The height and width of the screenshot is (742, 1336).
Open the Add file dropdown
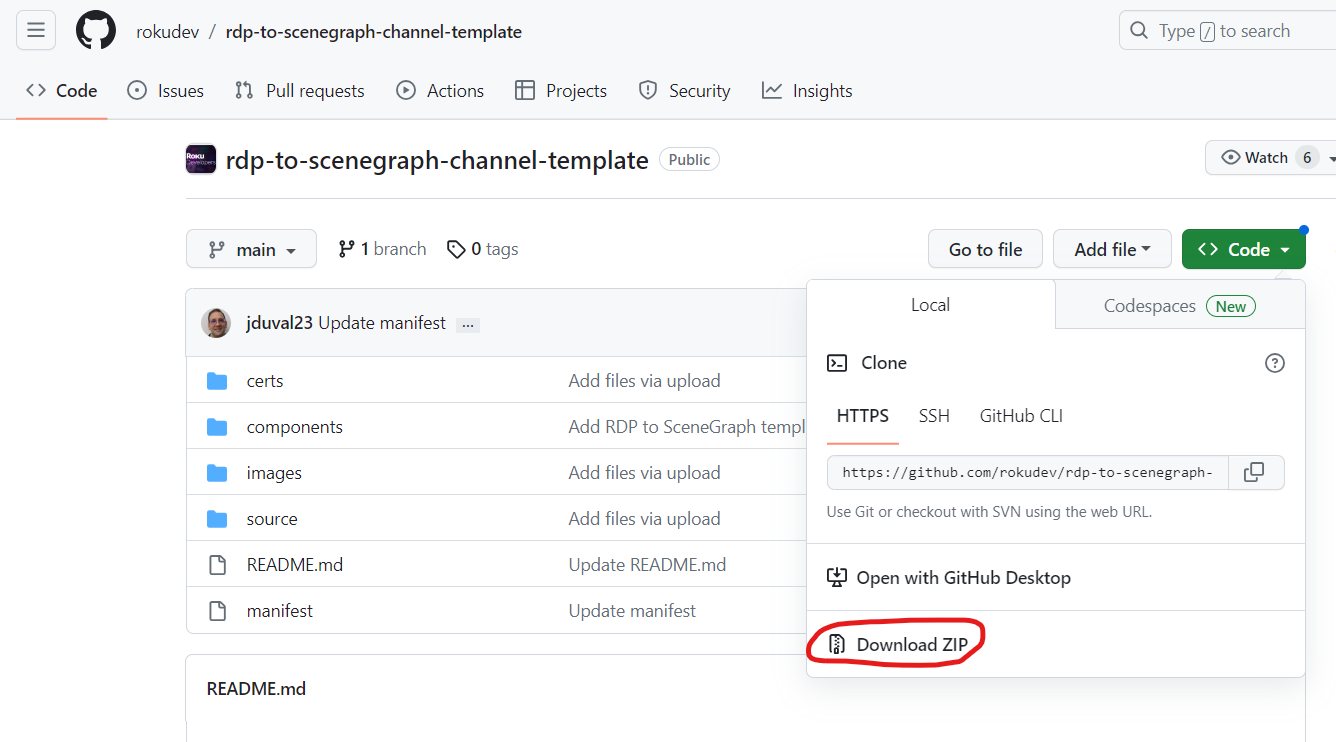pos(1112,248)
